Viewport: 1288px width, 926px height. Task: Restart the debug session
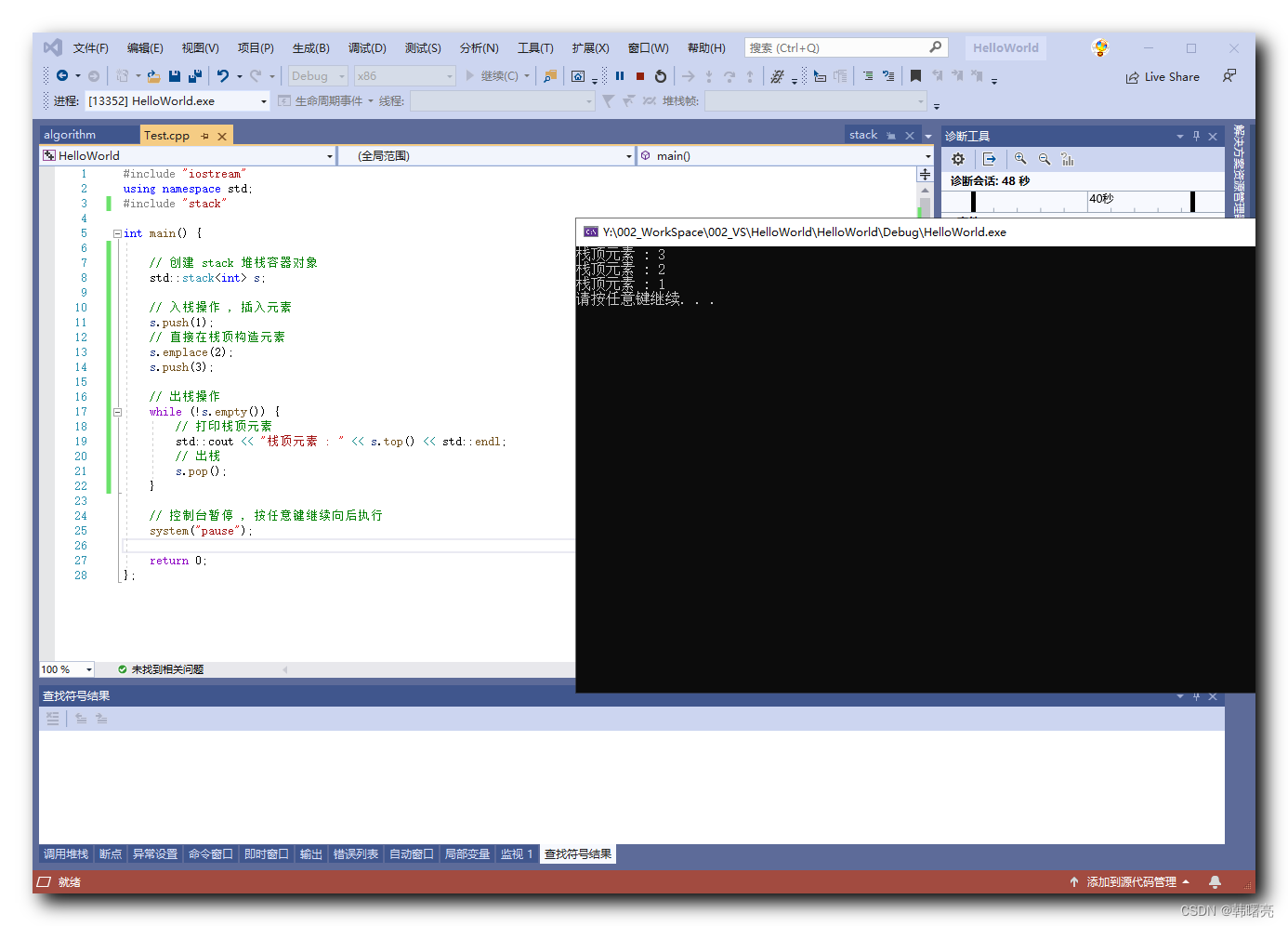(x=661, y=76)
